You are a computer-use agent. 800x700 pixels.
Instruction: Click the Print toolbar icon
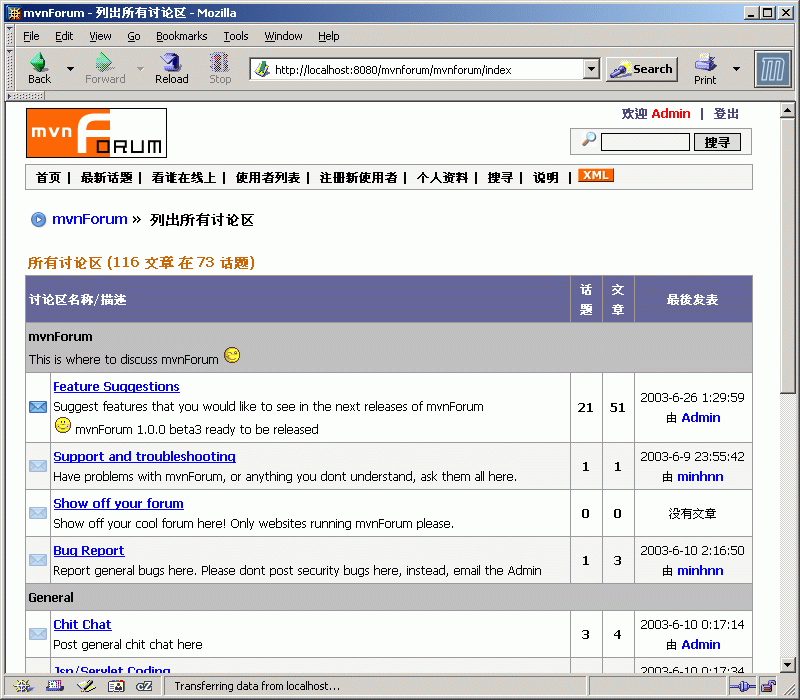705,63
